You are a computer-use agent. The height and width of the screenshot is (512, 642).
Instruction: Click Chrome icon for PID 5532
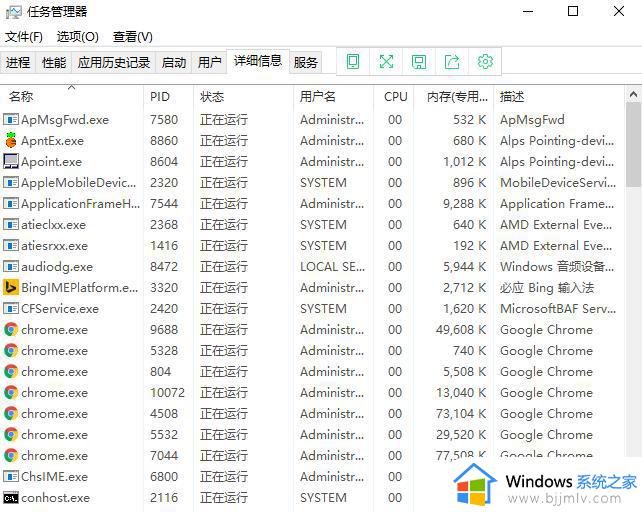coord(11,434)
